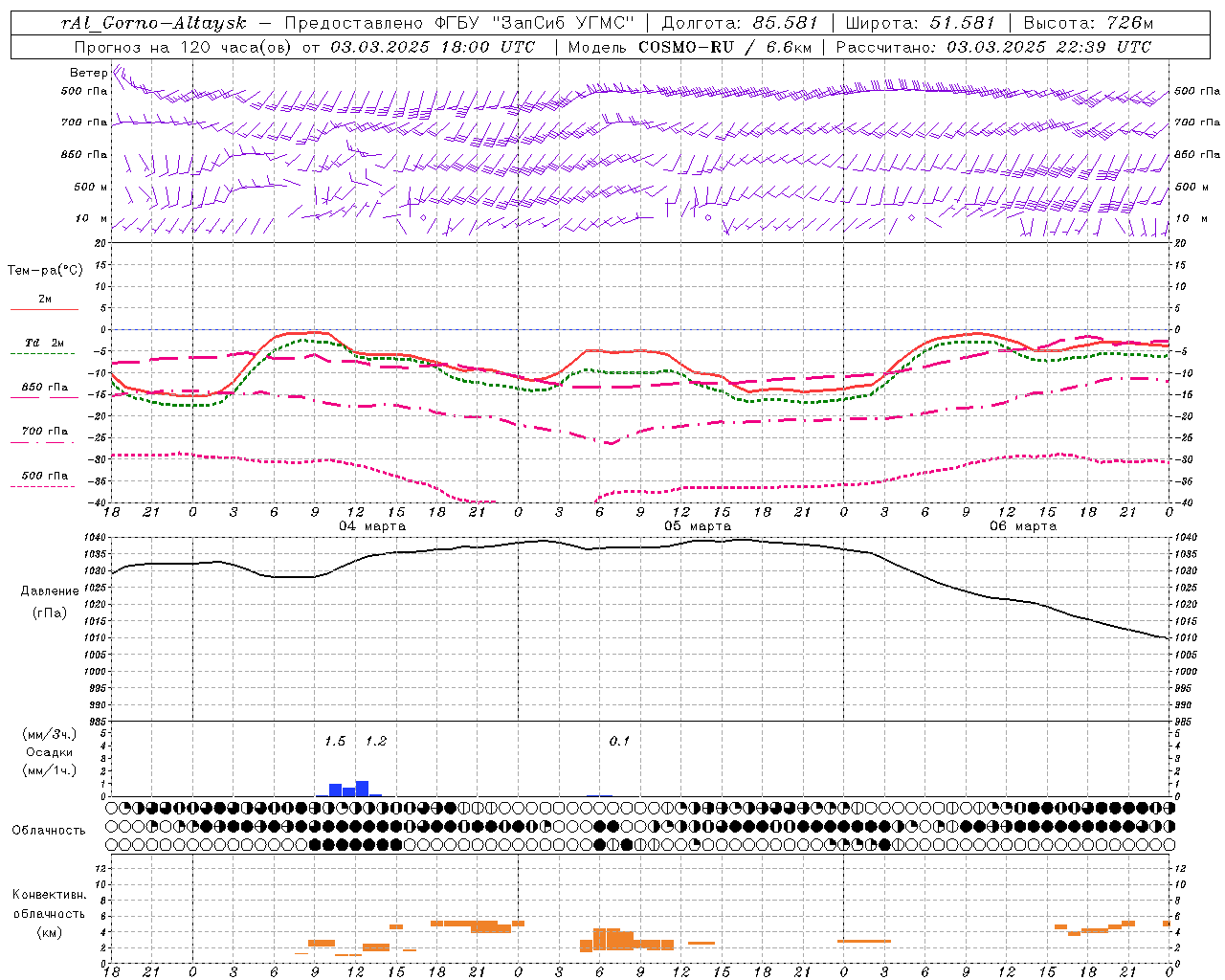Click the latitude value Широта: 51.581
1225x980 pixels.
point(921,23)
